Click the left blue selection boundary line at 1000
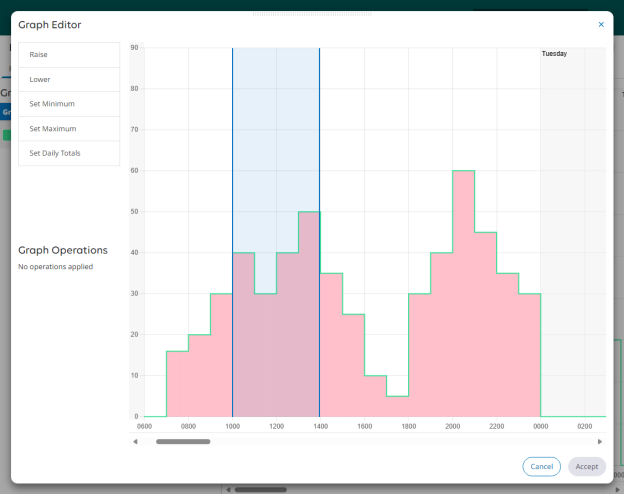Screen dimensions: 624x494 click(232, 232)
